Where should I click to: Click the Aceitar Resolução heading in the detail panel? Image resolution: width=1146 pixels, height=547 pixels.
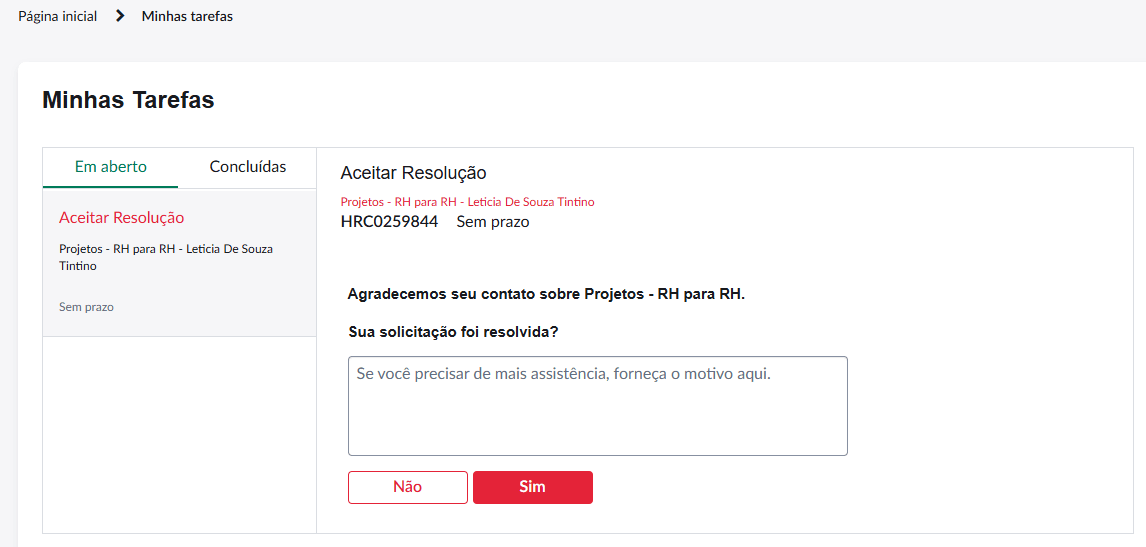tap(414, 173)
